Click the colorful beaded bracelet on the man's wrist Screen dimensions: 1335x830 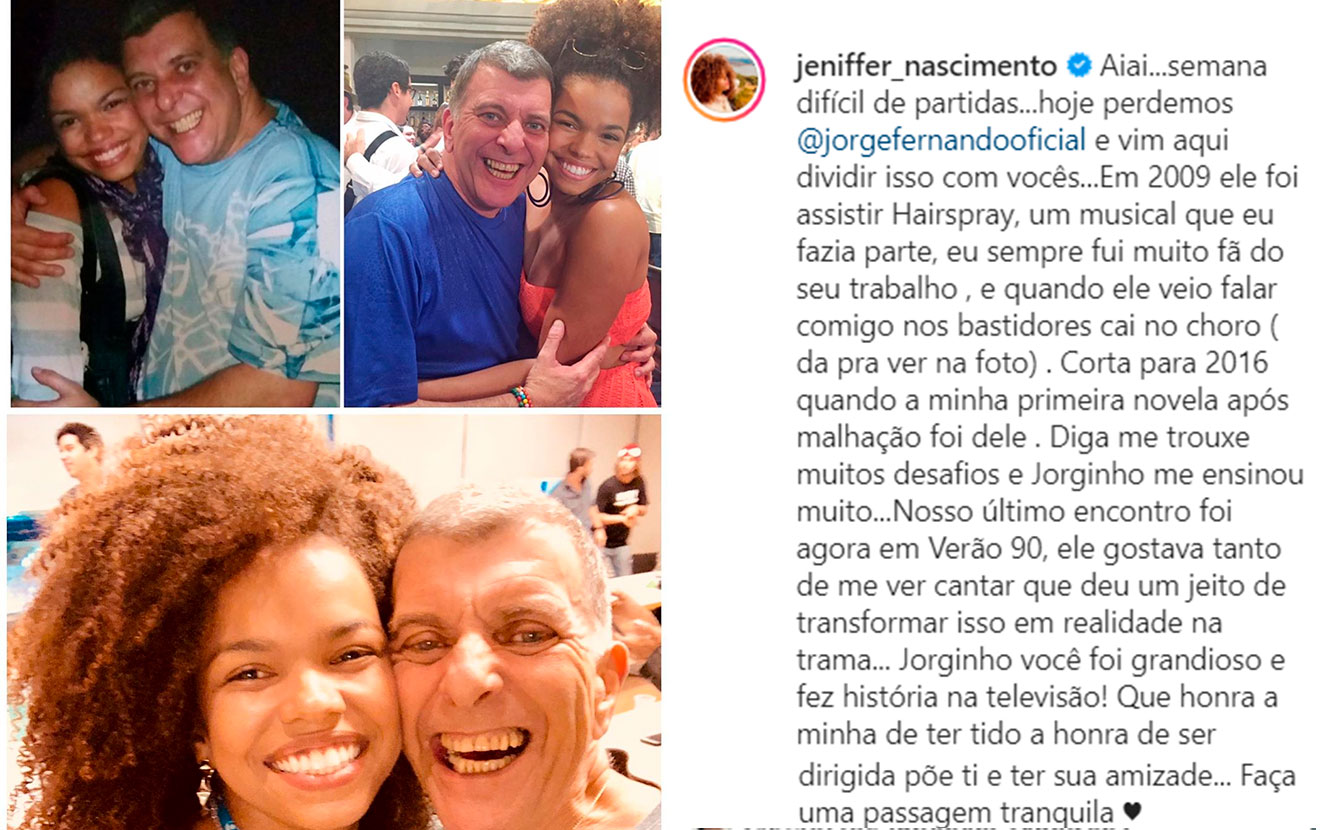520,396
